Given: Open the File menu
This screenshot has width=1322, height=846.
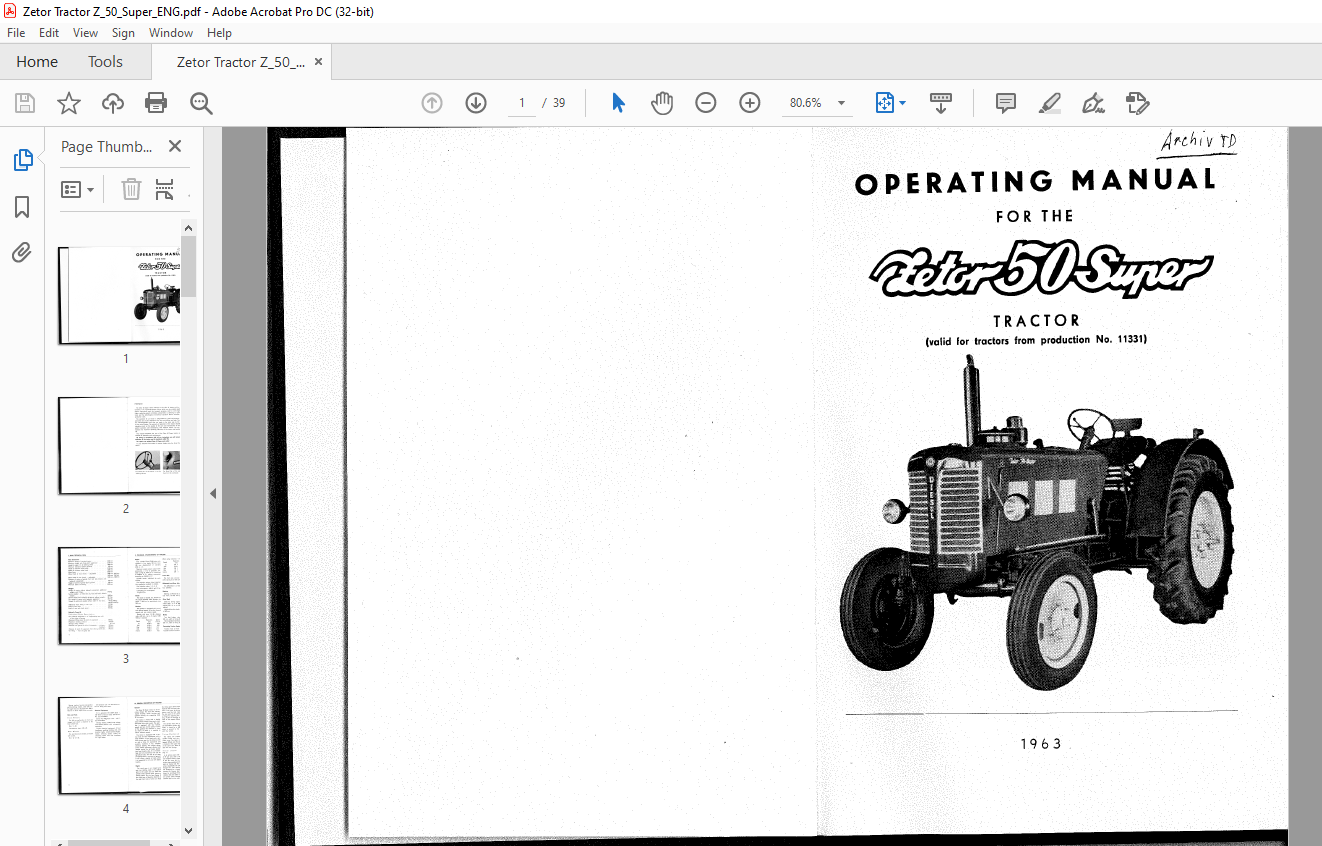Looking at the screenshot, I should click(x=16, y=33).
